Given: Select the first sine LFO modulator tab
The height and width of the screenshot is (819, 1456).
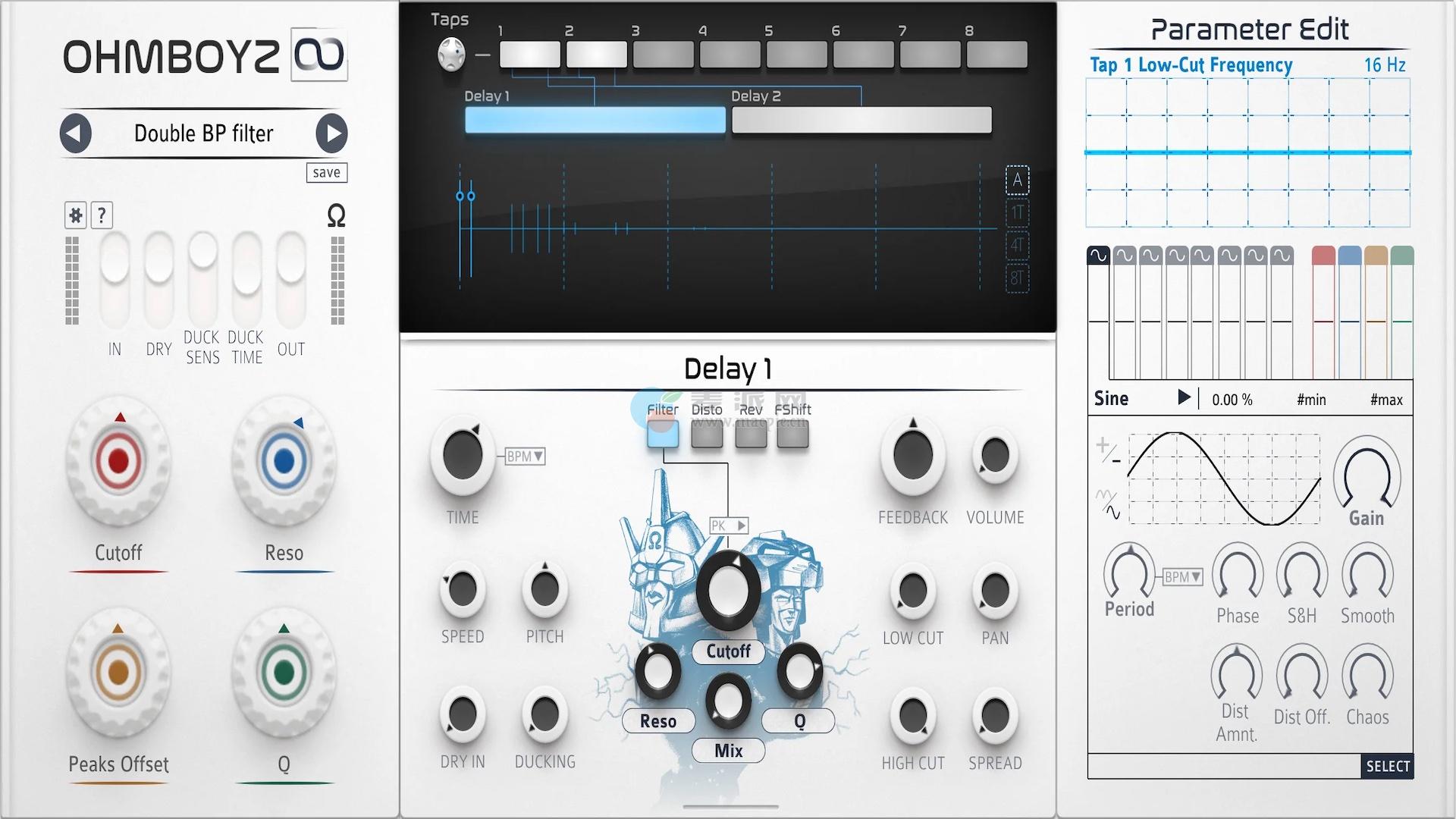Looking at the screenshot, I should tap(1098, 256).
